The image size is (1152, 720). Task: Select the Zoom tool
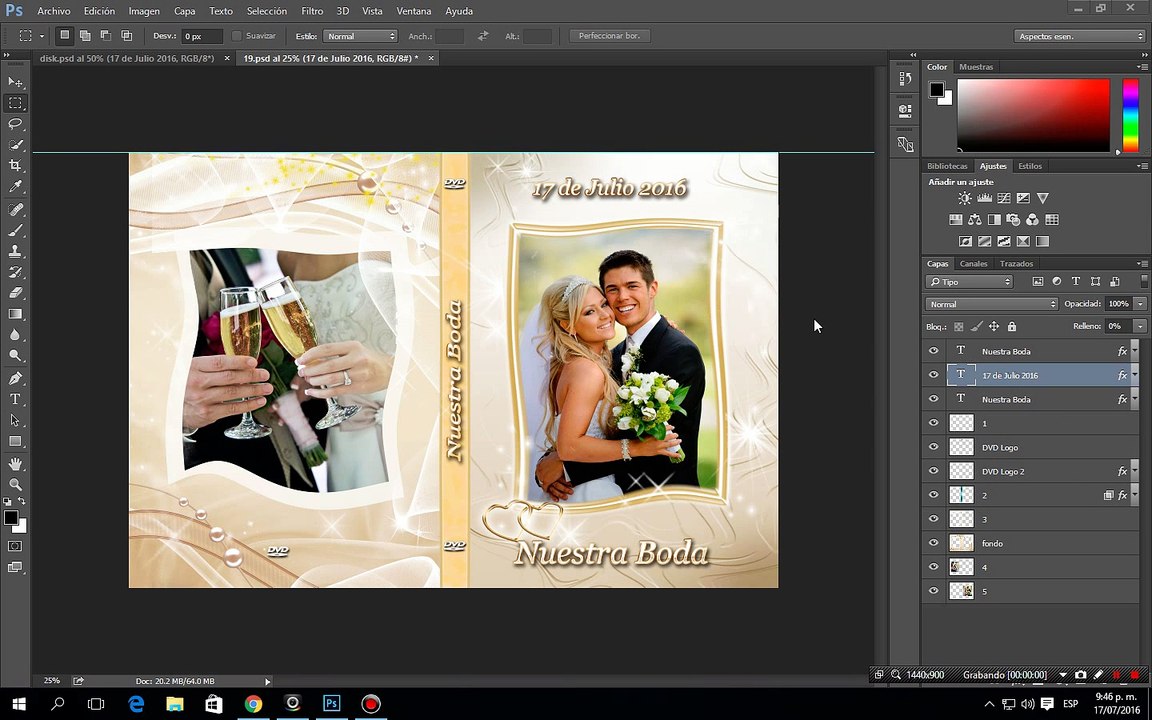15,484
